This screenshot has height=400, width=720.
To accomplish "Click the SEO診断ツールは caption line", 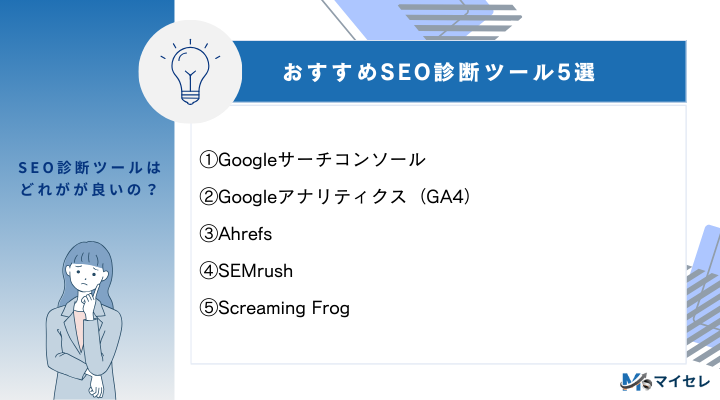I will 87,167.
